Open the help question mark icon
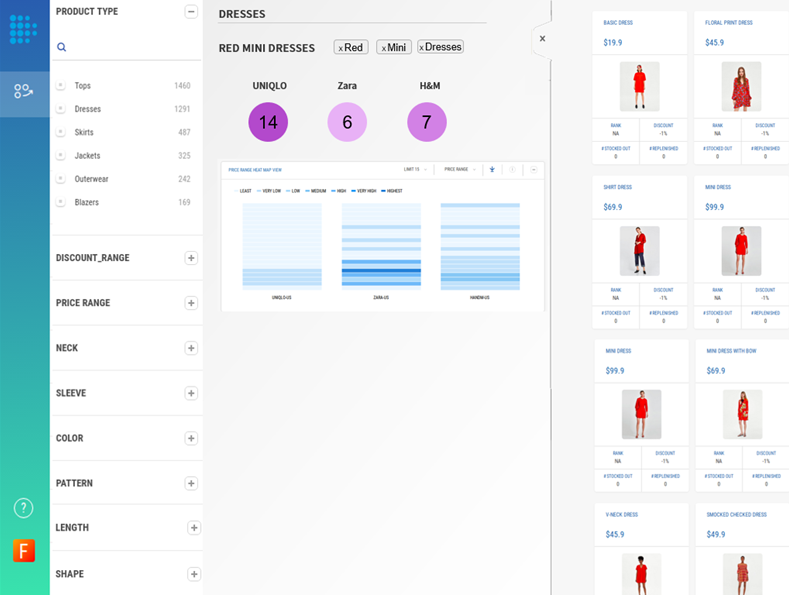 (x=24, y=508)
